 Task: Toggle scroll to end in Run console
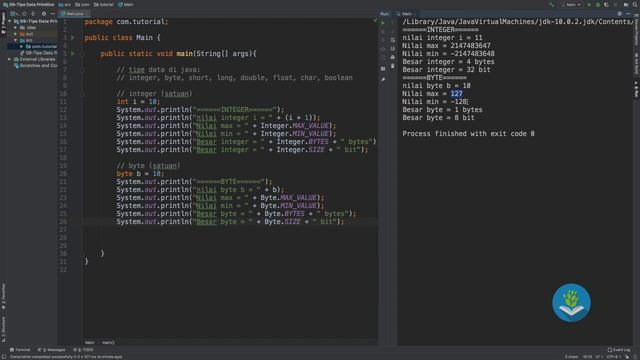[x=393, y=49]
